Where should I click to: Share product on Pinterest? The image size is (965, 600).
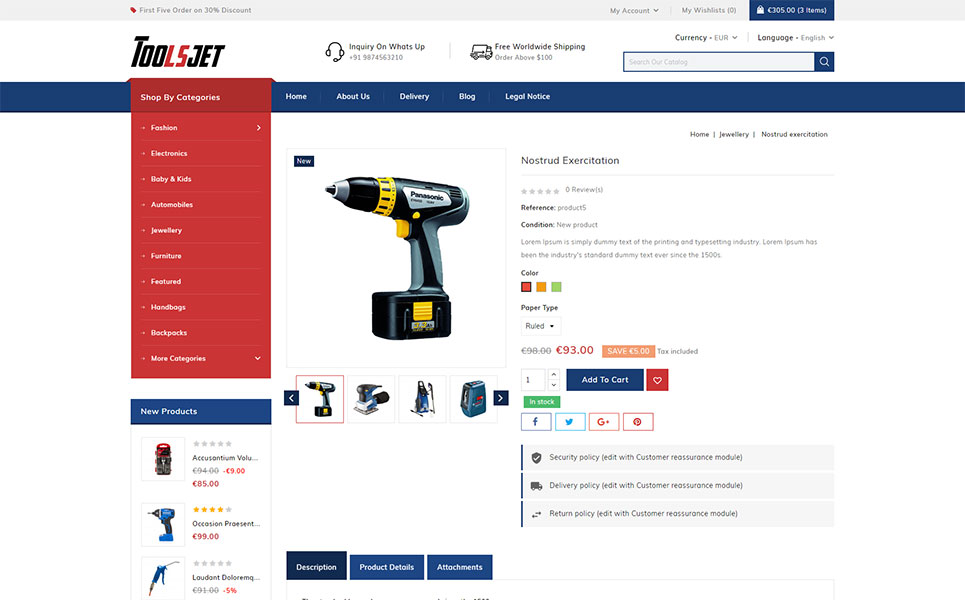click(638, 422)
